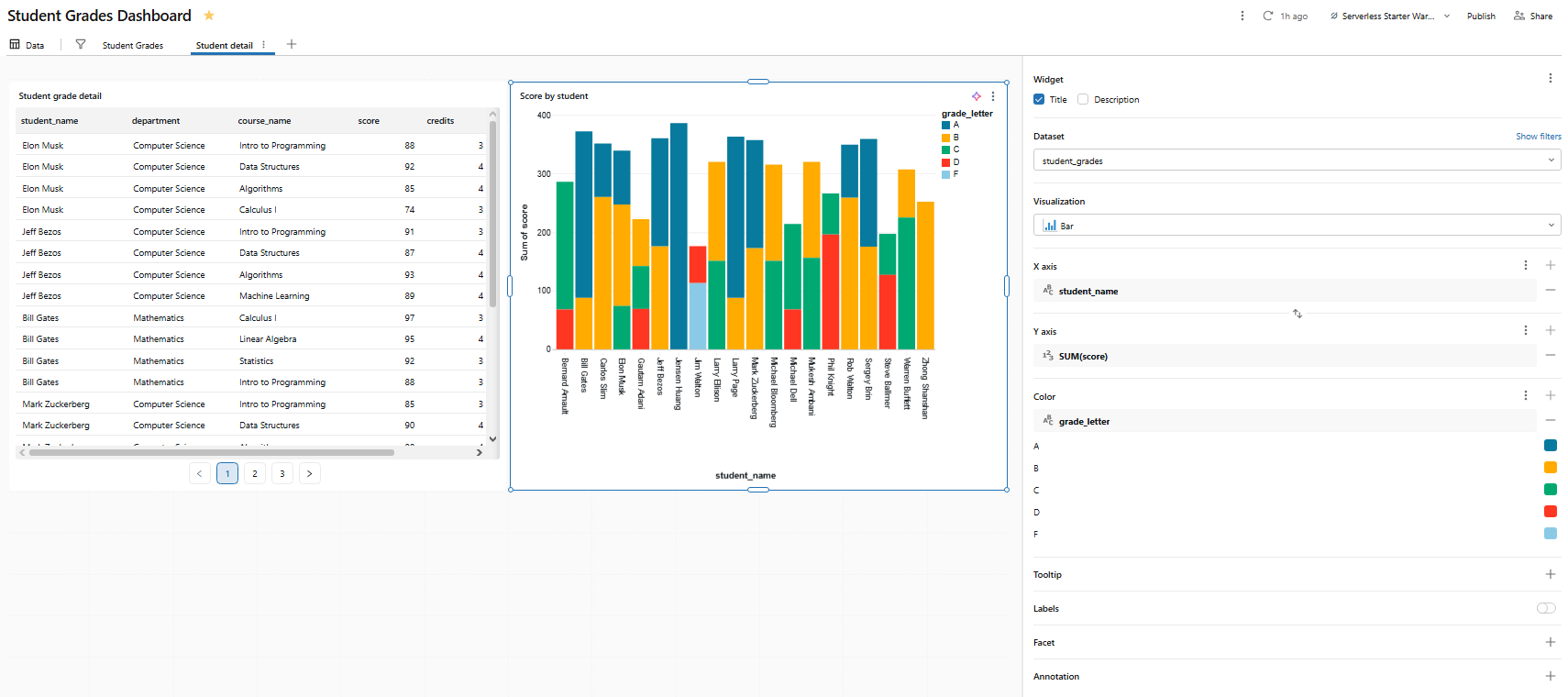Click the Publish button

(1481, 16)
